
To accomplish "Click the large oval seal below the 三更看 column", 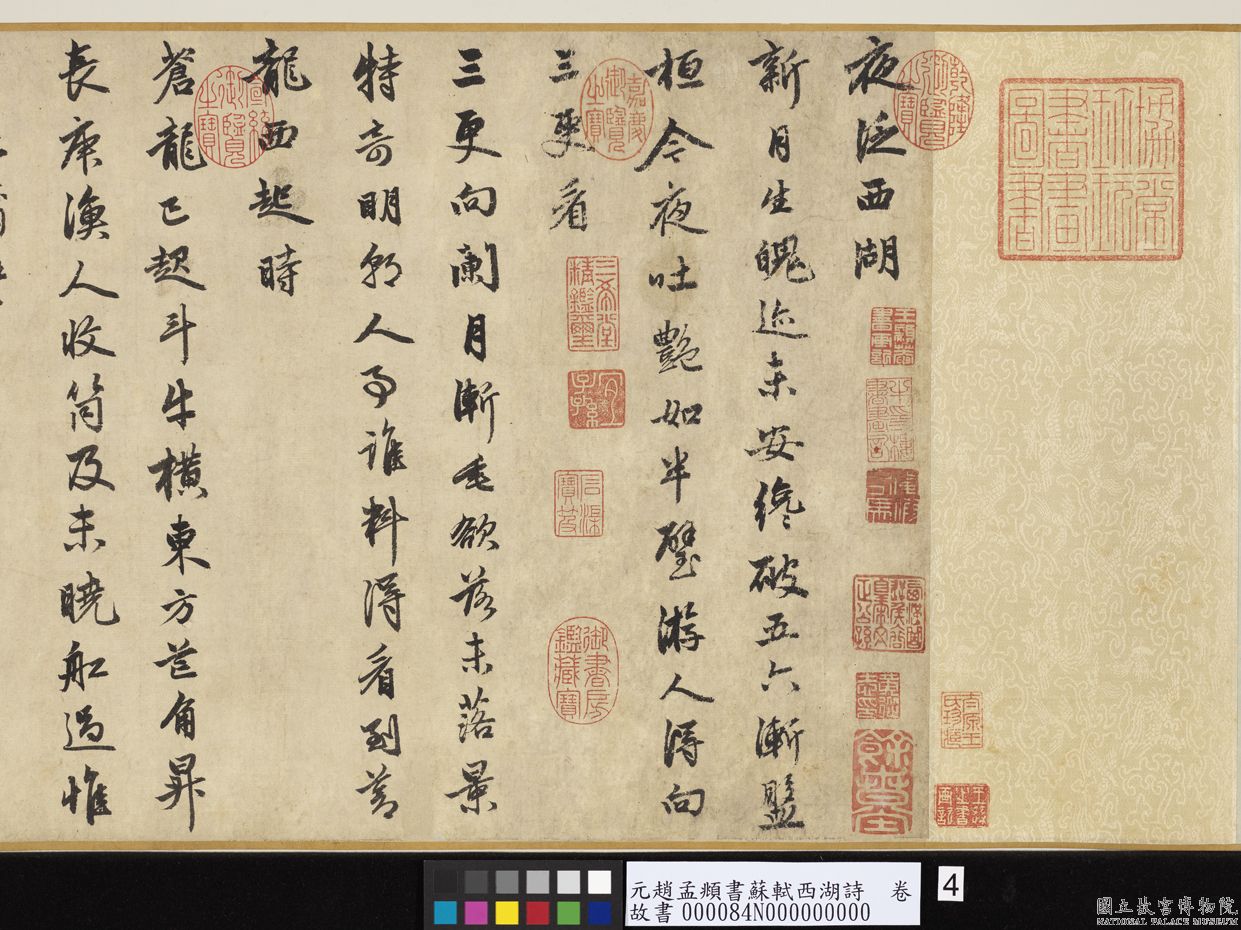I will (583, 667).
